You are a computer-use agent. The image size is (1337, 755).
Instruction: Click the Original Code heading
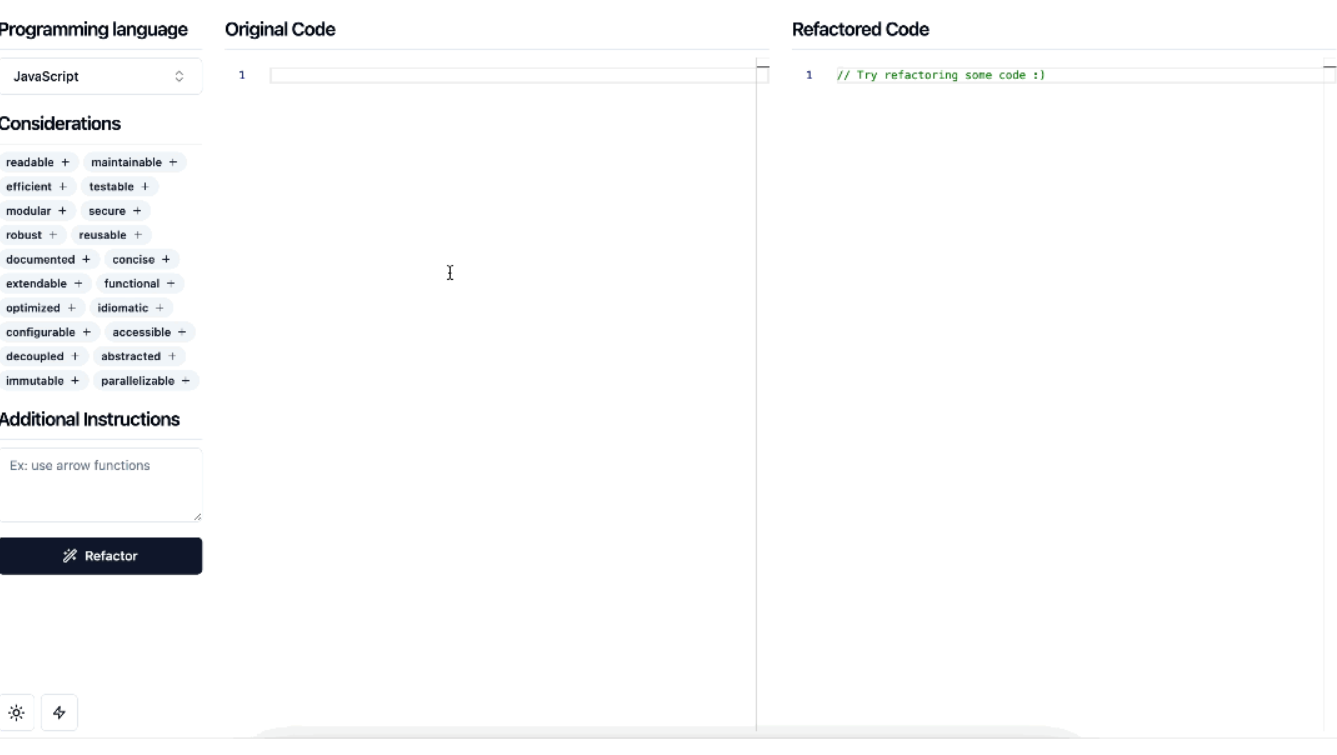(280, 30)
